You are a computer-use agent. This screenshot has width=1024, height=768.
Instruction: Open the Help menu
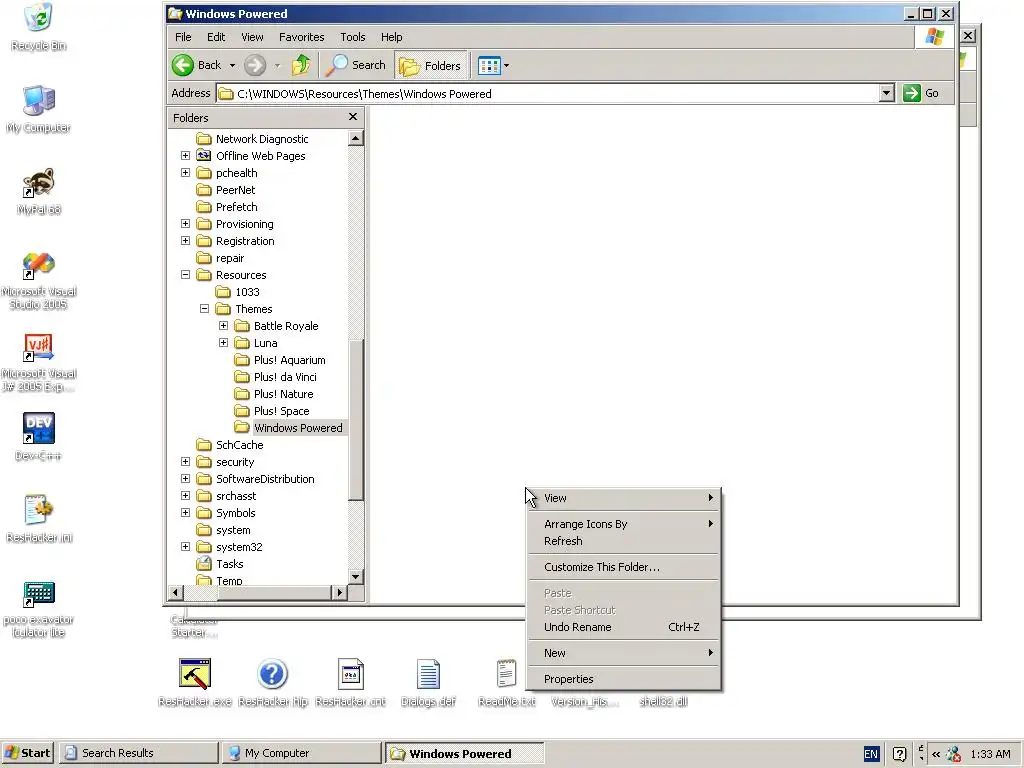[x=391, y=37]
